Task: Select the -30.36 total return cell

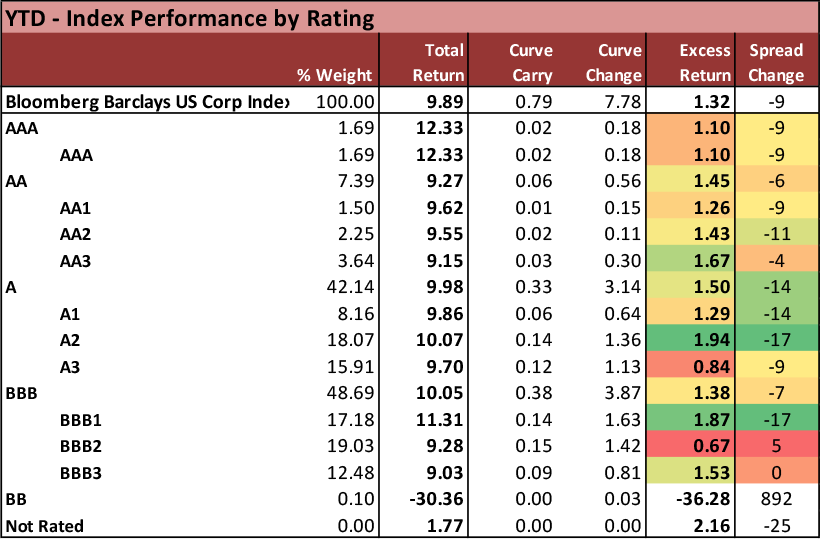Action: point(438,498)
